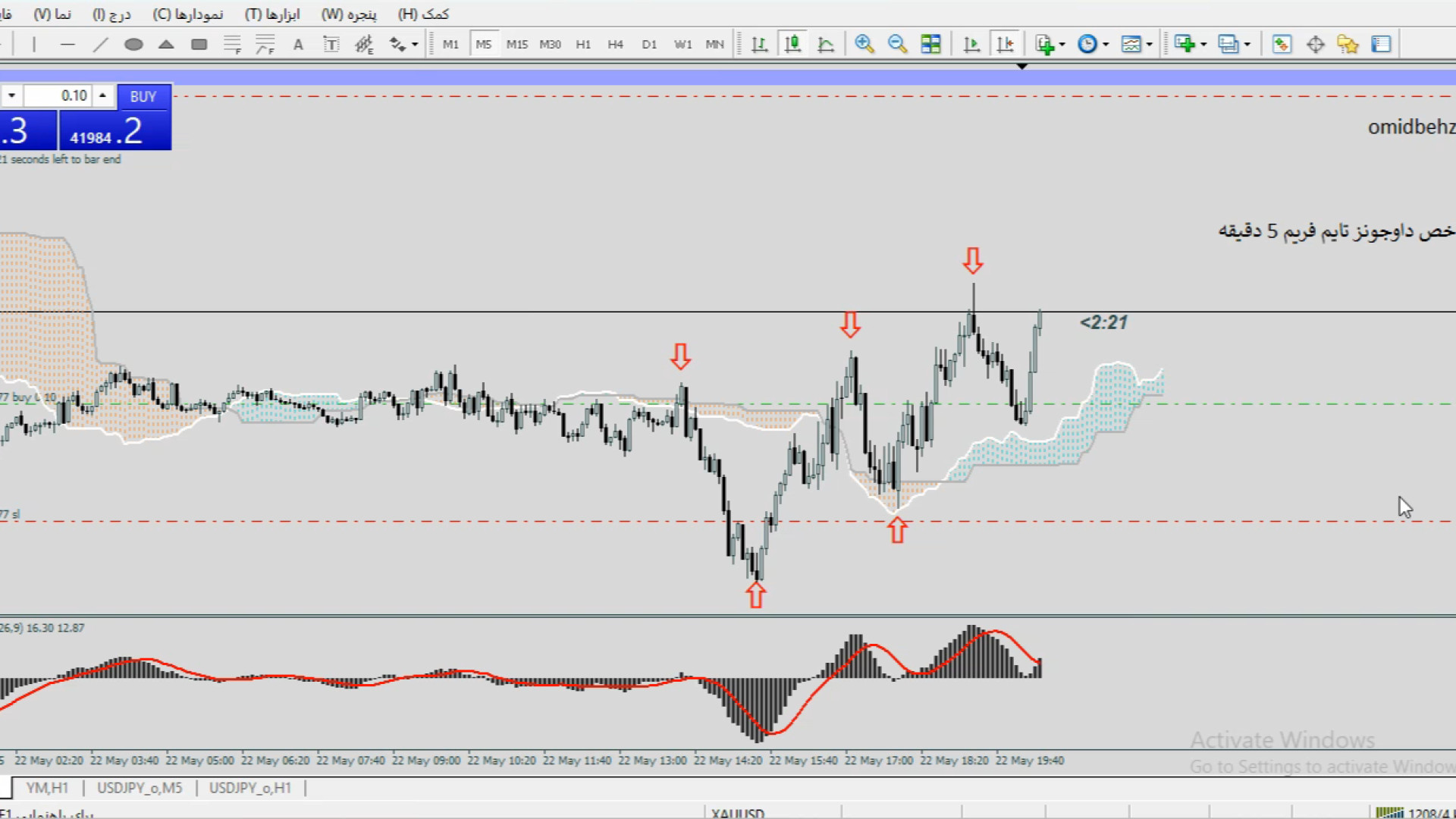Open the favorites folder star icon

pyautogui.click(x=1348, y=45)
